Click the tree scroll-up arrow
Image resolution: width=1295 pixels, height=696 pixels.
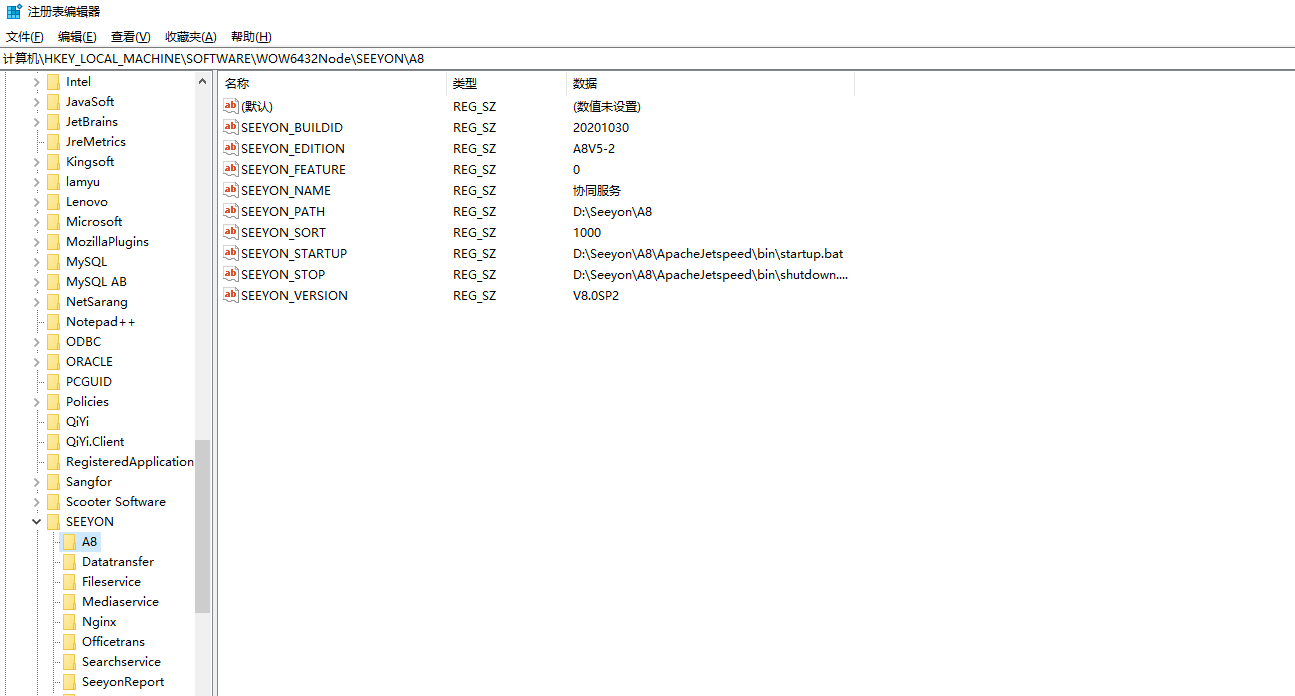203,81
